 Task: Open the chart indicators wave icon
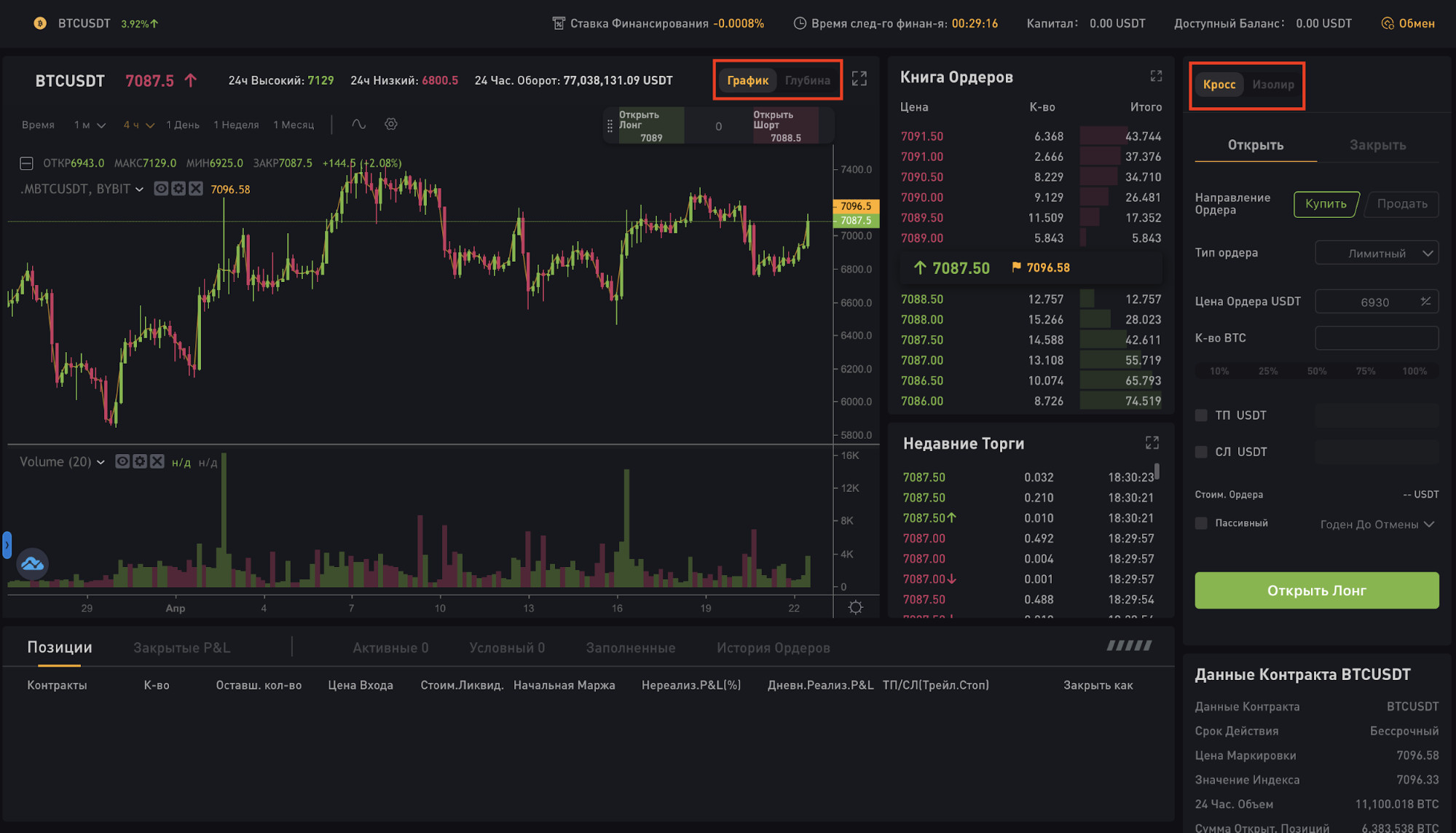[x=358, y=124]
